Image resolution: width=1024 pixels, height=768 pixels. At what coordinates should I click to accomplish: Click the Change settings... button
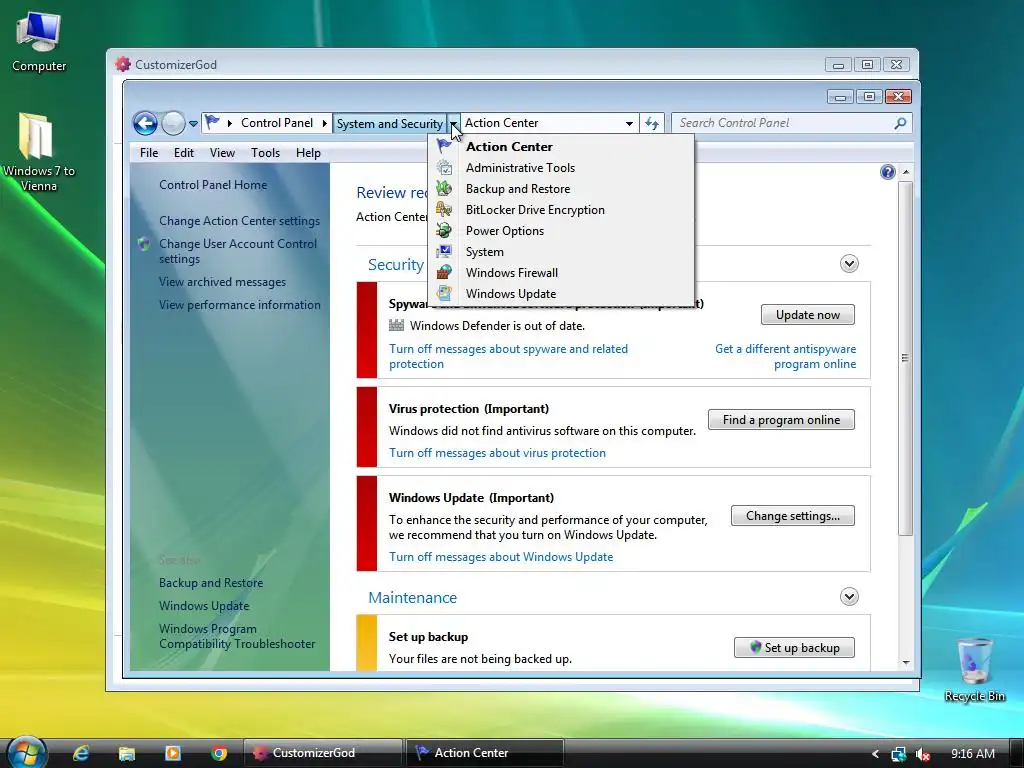coord(793,516)
